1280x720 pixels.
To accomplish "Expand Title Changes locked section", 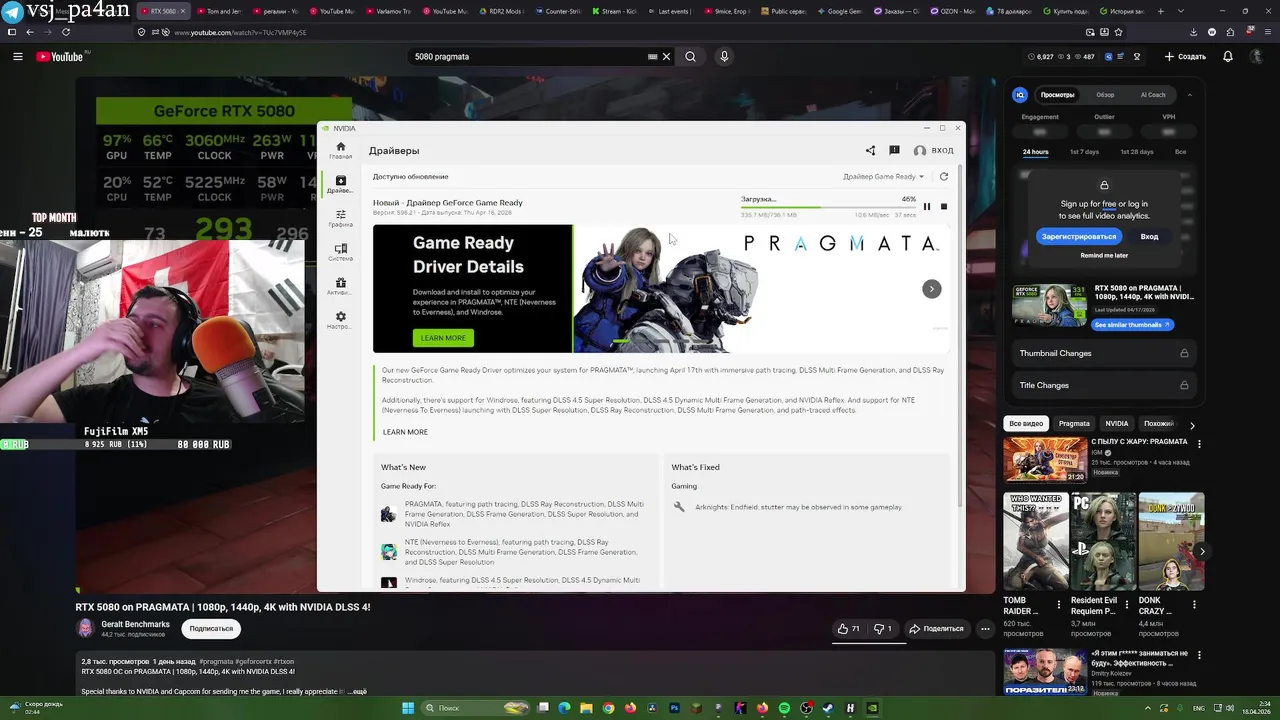I will (x=1104, y=385).
